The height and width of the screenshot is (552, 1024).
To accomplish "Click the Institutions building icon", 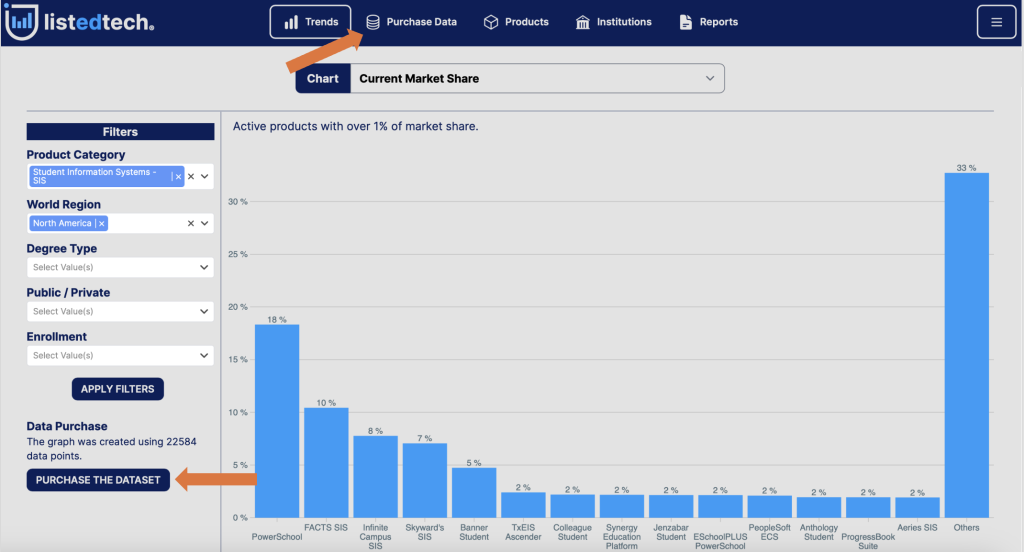I will (583, 22).
